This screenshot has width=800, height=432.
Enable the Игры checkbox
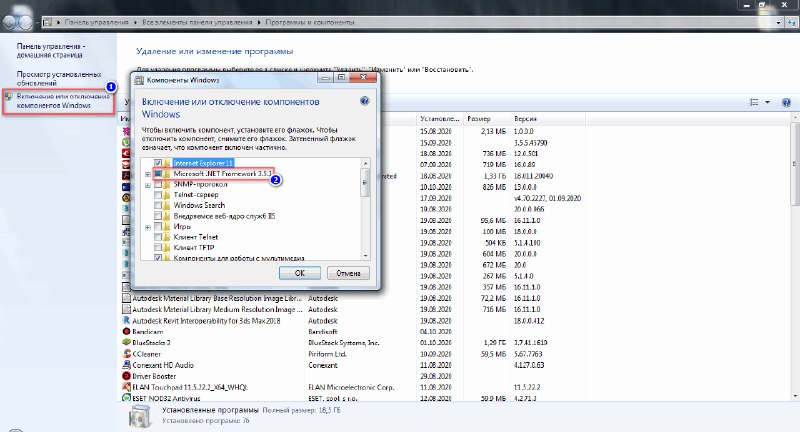[158, 226]
